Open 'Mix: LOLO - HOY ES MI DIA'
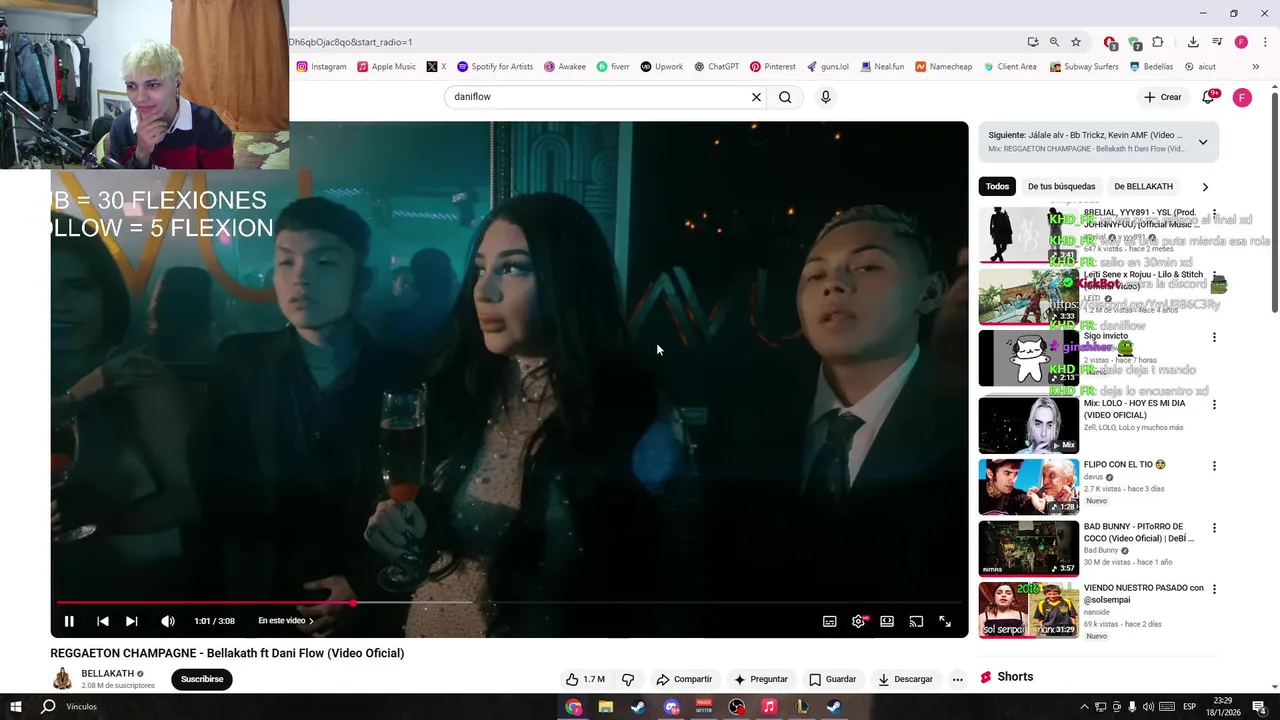The width and height of the screenshot is (1280, 720). click(1134, 409)
